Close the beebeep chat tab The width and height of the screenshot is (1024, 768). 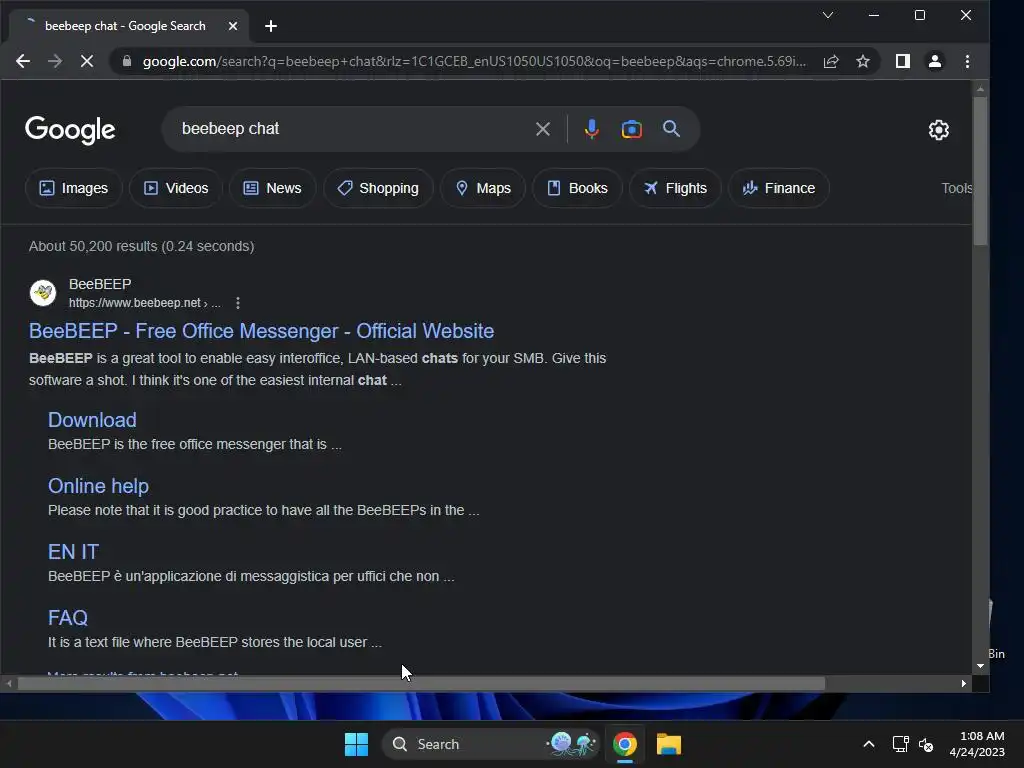[x=233, y=26]
